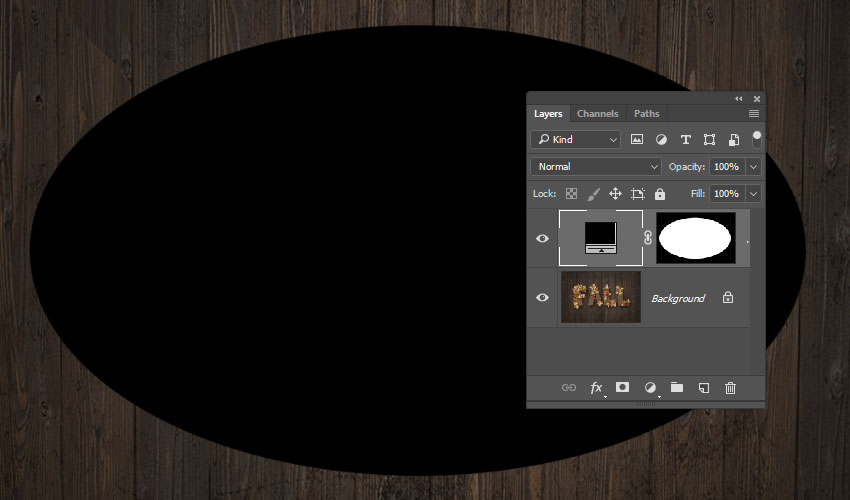Lock transparent pixels

(x=571, y=194)
